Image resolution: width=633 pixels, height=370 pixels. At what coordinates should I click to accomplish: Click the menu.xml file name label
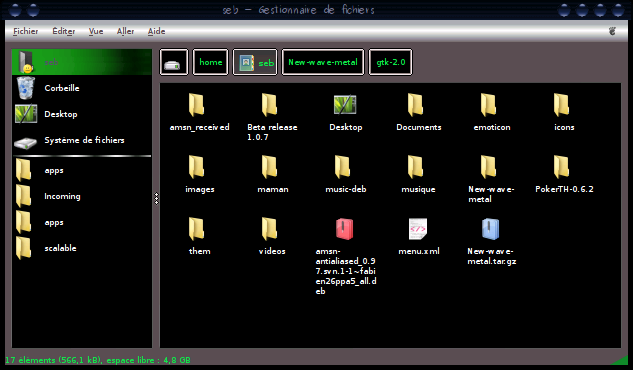point(419,251)
